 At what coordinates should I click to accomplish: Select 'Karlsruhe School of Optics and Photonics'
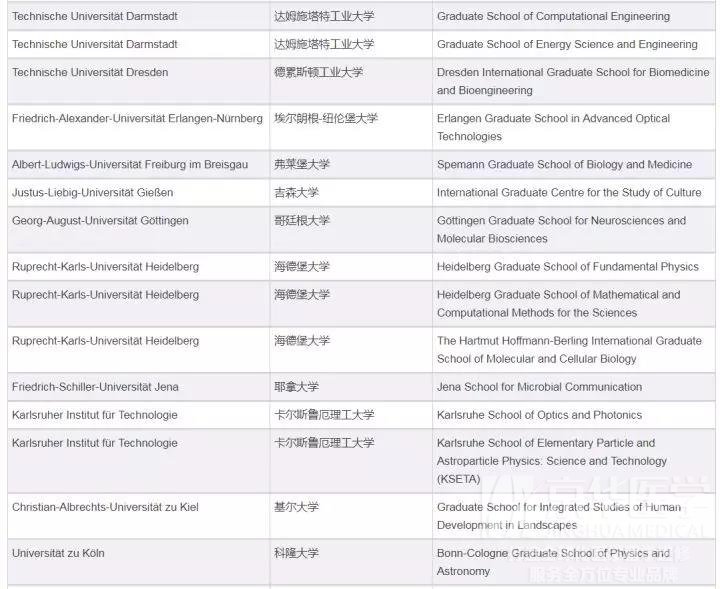540,415
